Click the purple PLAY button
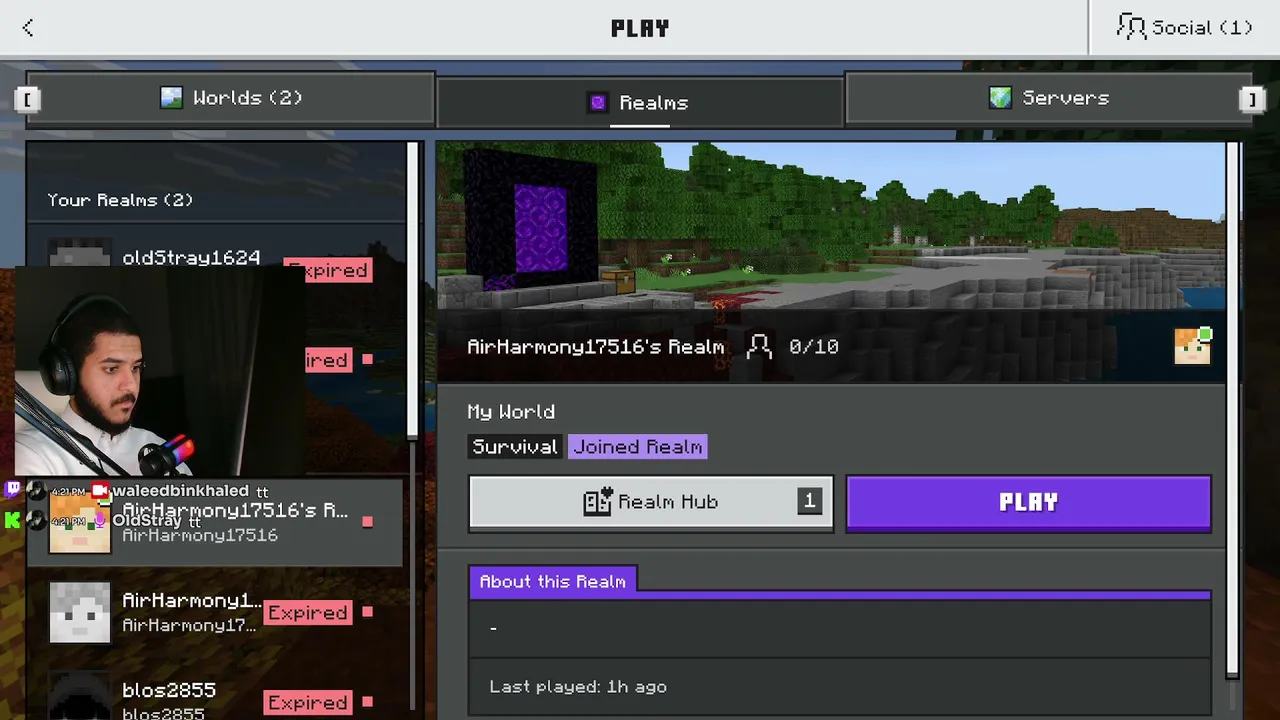1280x720 pixels. (1029, 502)
